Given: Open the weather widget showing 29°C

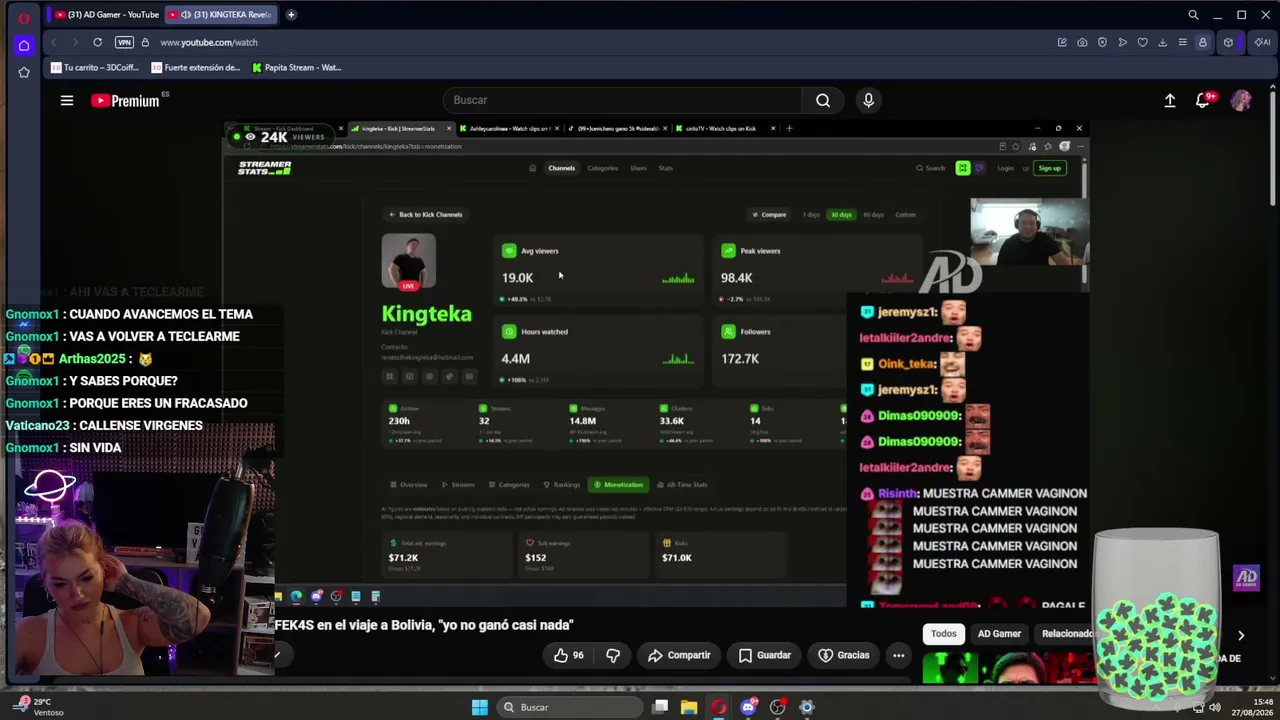Looking at the screenshot, I should pyautogui.click(x=40, y=707).
